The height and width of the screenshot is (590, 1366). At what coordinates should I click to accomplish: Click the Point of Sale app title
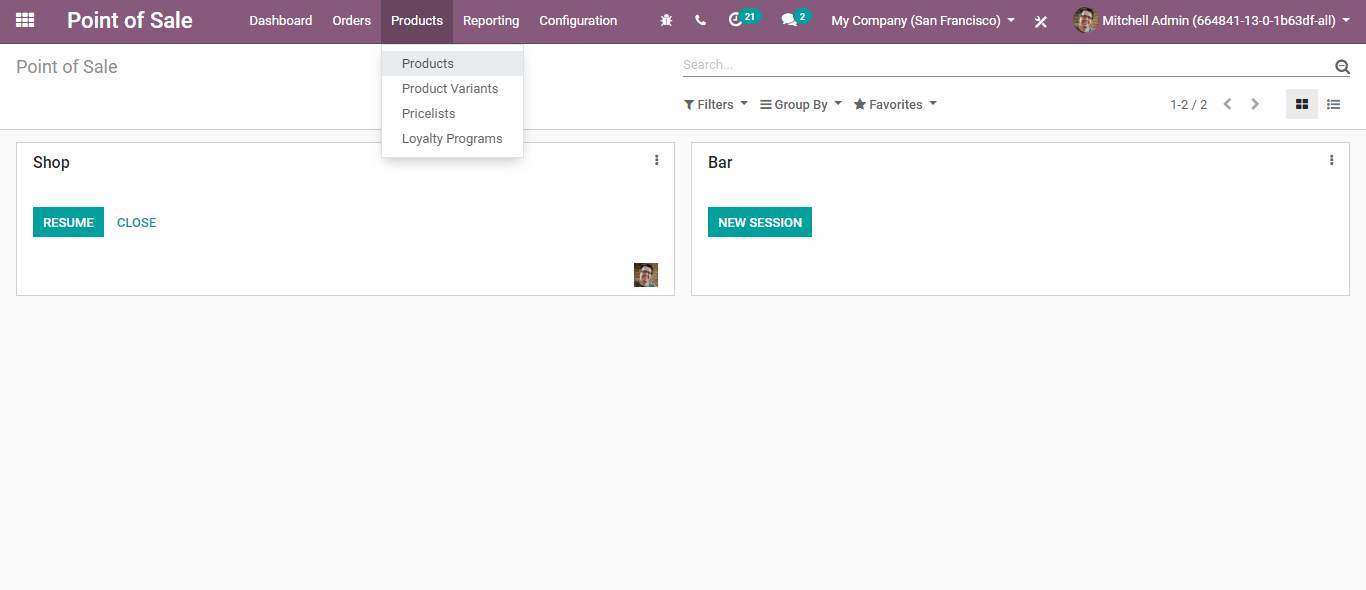click(130, 20)
